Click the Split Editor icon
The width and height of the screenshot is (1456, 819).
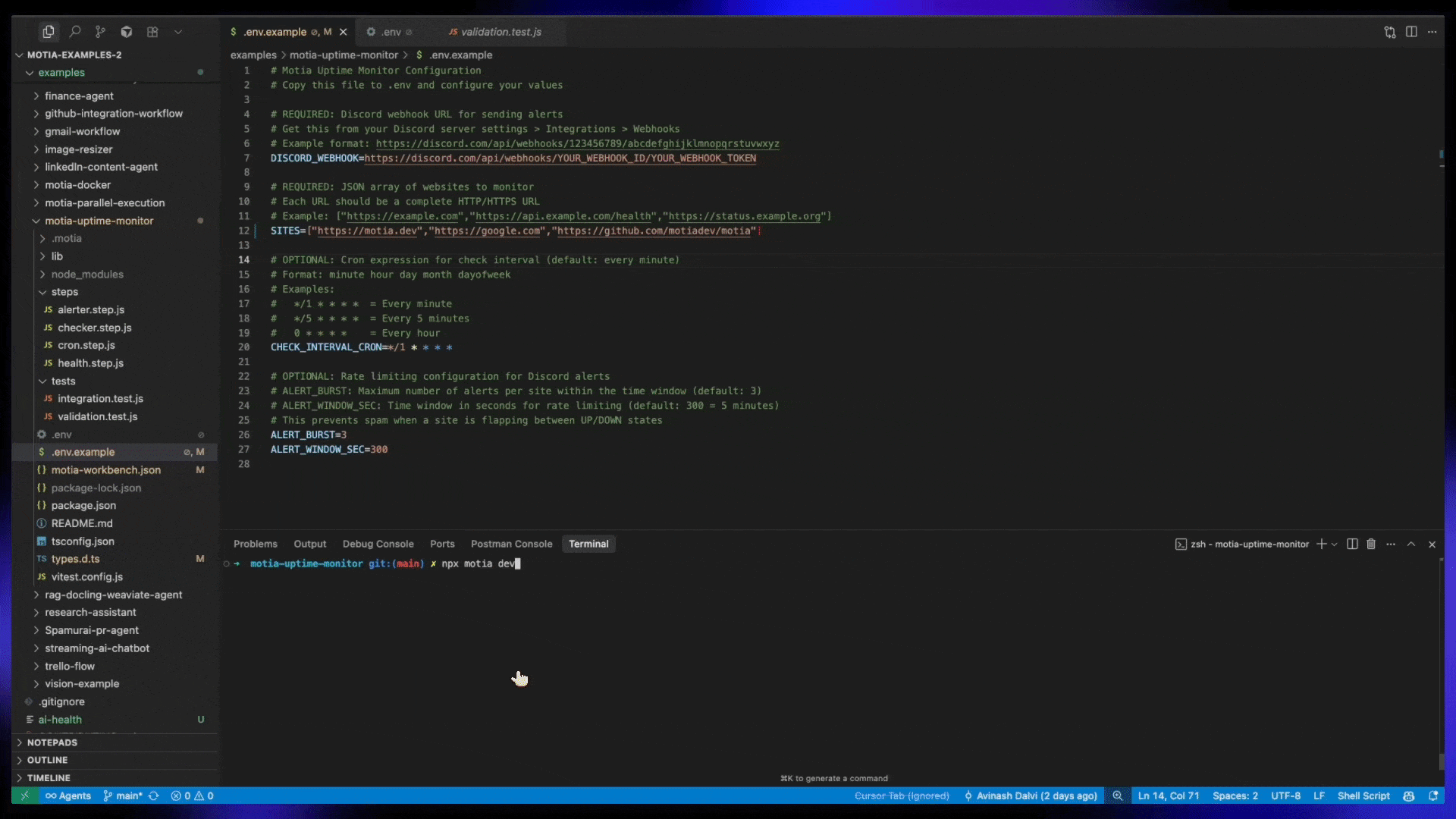tap(1411, 32)
